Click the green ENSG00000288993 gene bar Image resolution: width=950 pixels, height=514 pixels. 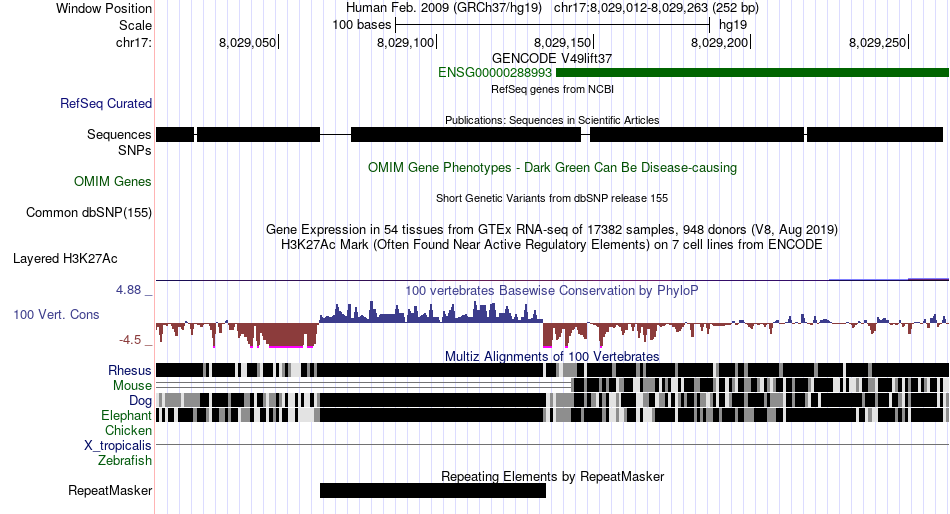[752, 73]
